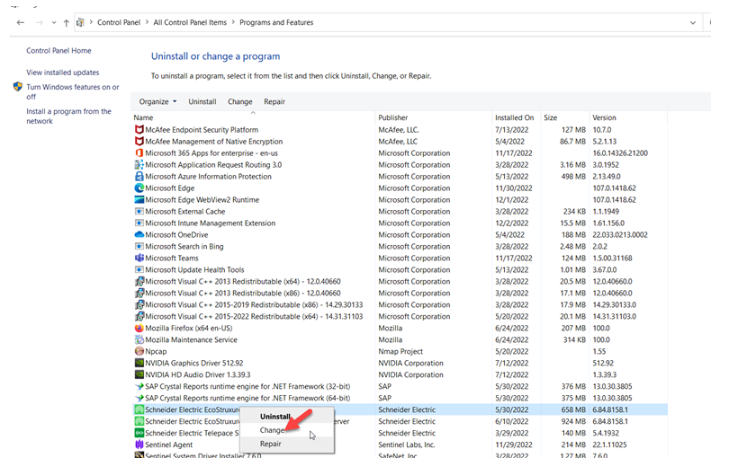Click the McAfee Management of Native Encryption icon
This screenshot has height=473, width=737.
pyautogui.click(x=139, y=141)
